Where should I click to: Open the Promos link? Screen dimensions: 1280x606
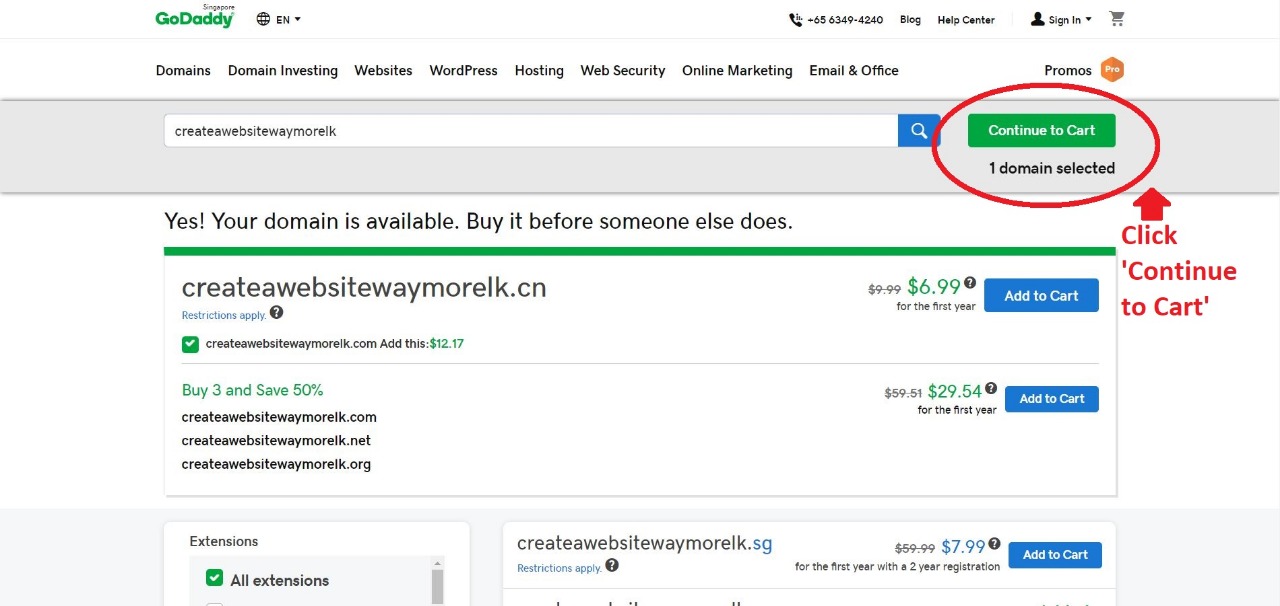click(1068, 71)
